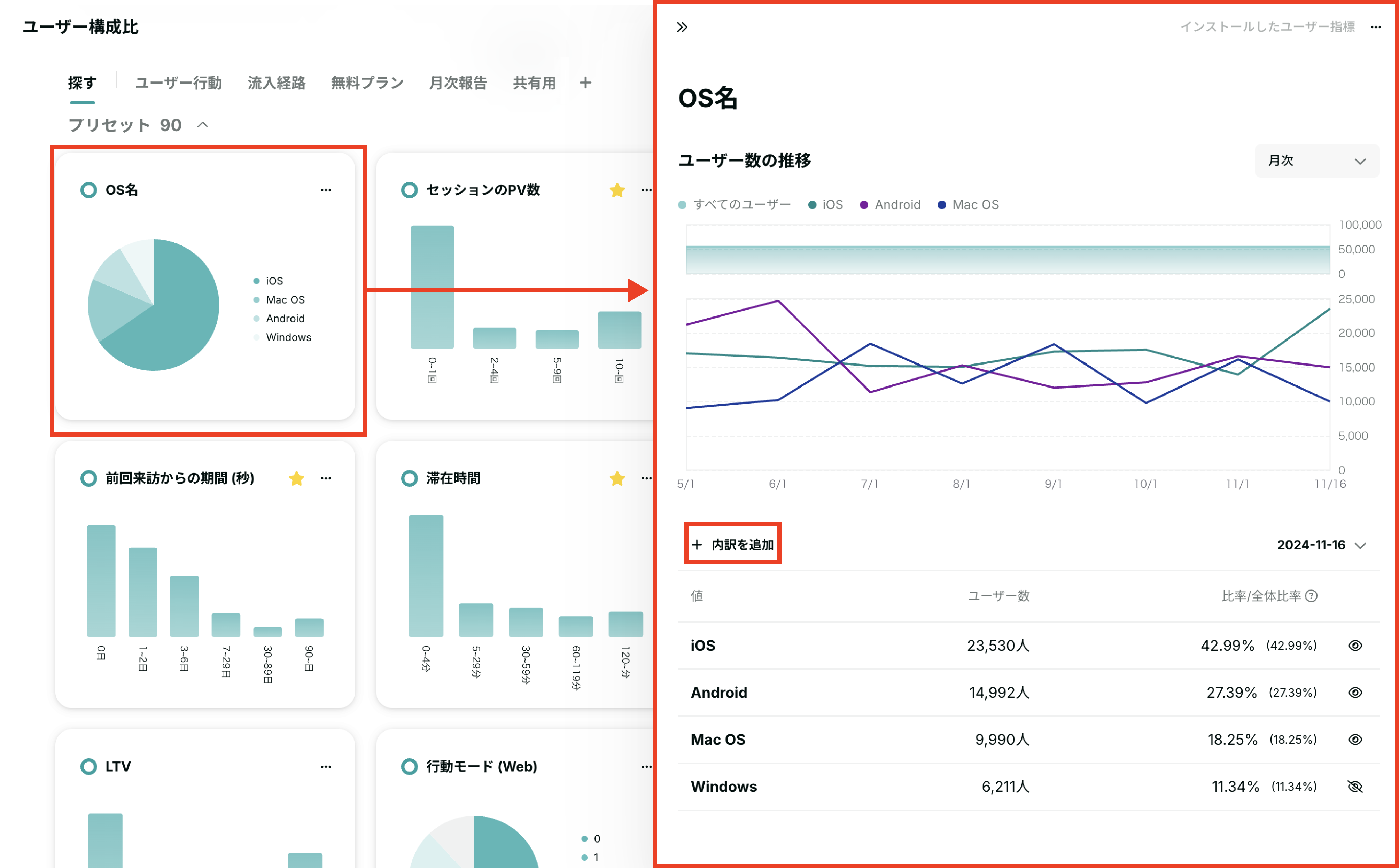Click the 23,530人 user count cell
The width and height of the screenshot is (1399, 868).
[x=998, y=645]
